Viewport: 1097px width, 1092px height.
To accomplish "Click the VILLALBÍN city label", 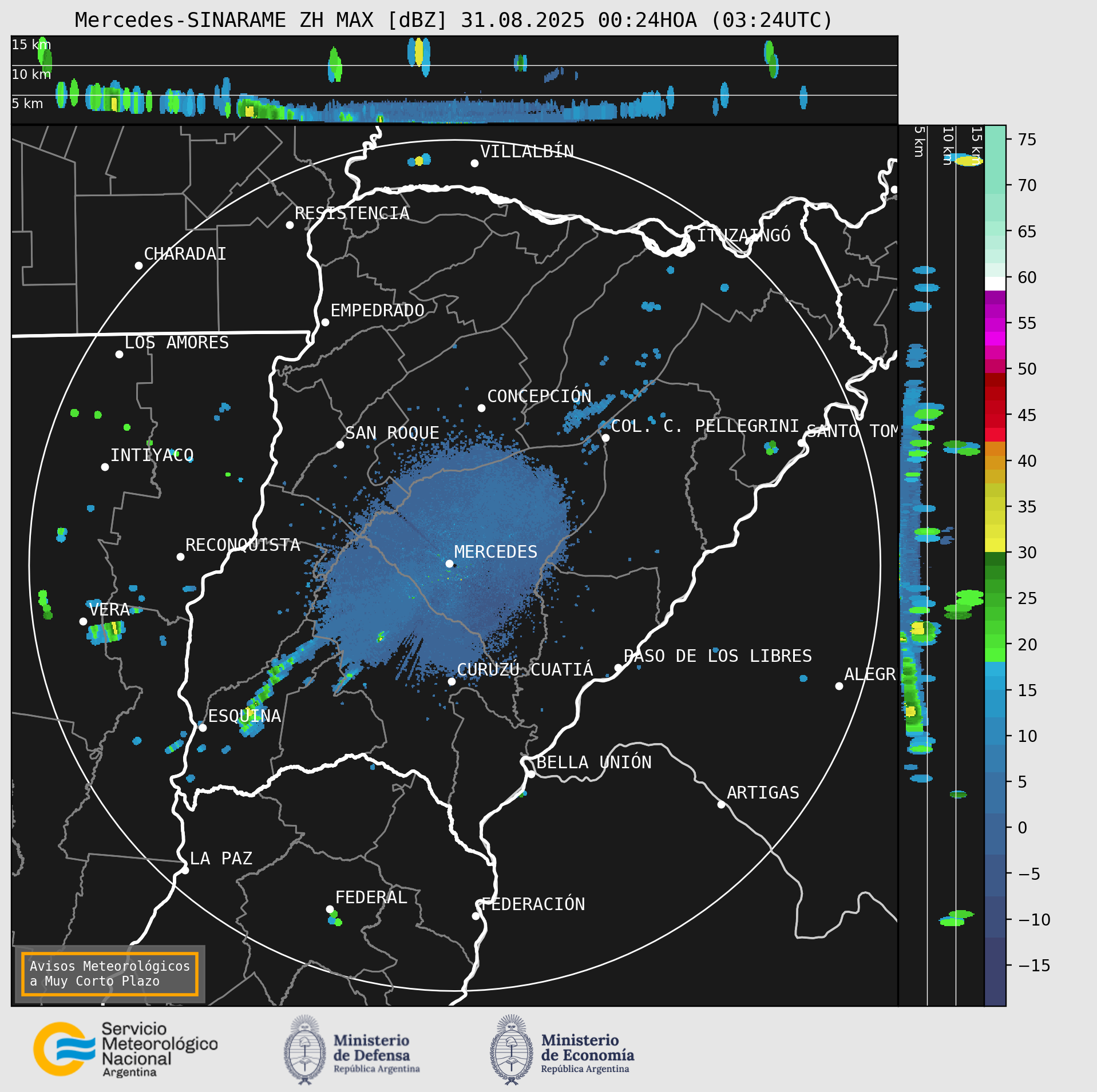I will pos(527,152).
